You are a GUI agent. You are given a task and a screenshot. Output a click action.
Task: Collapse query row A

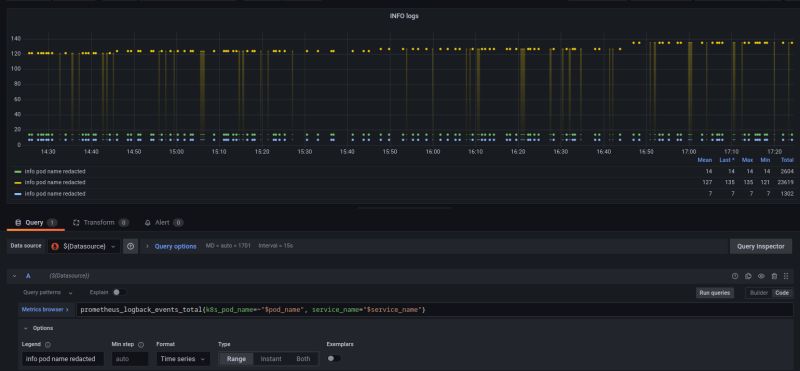coord(14,276)
